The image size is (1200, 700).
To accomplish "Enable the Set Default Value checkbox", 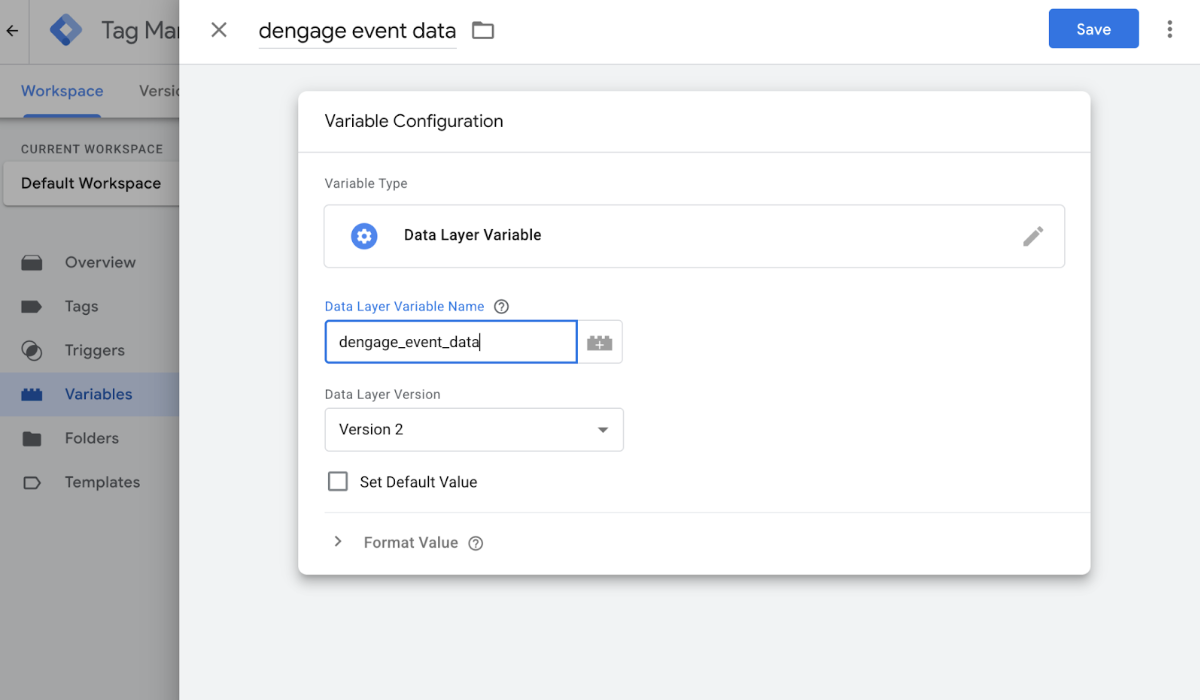I will pyautogui.click(x=338, y=482).
